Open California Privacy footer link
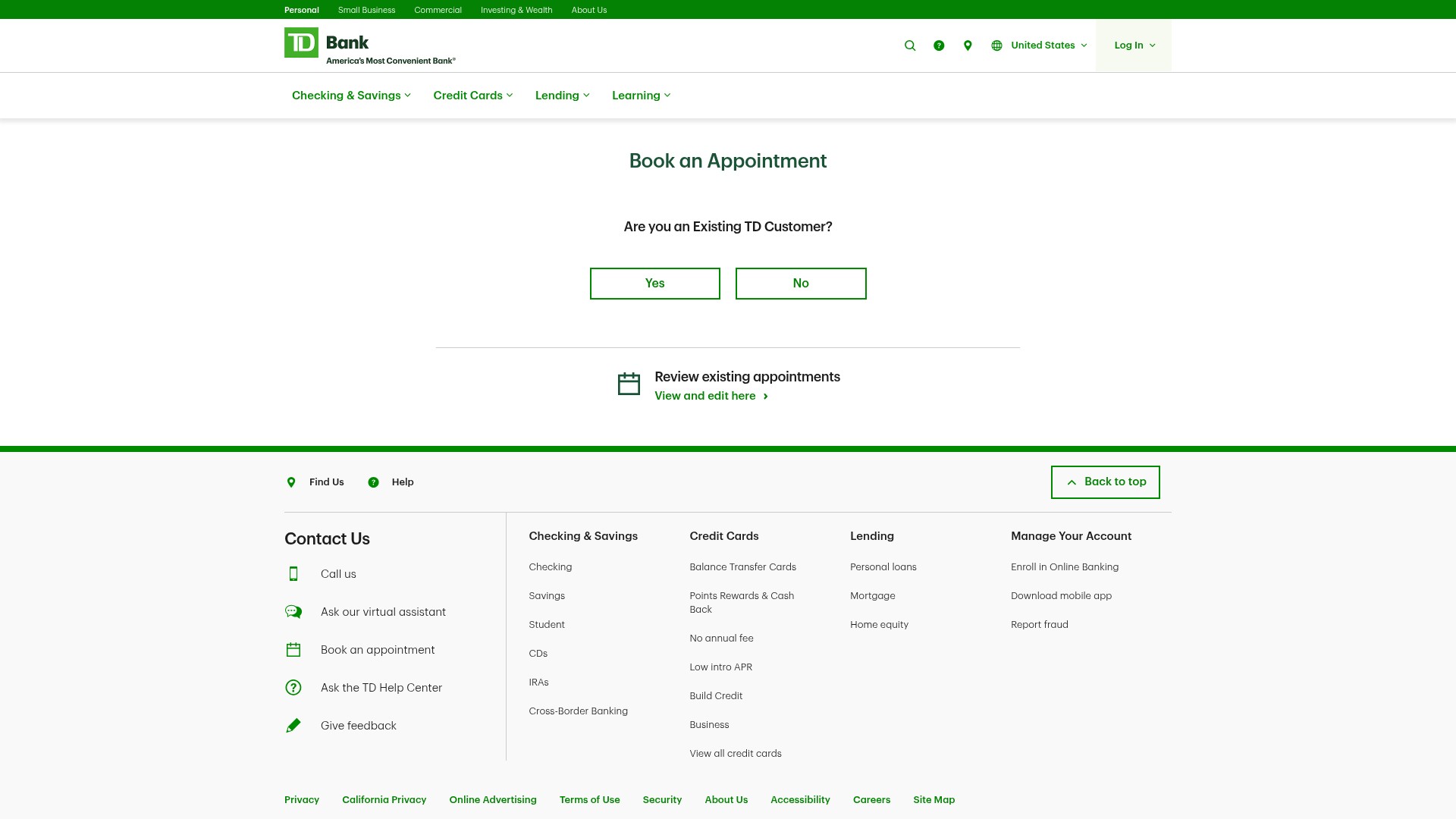Screen dimensions: 1456x819 tap(384, 800)
